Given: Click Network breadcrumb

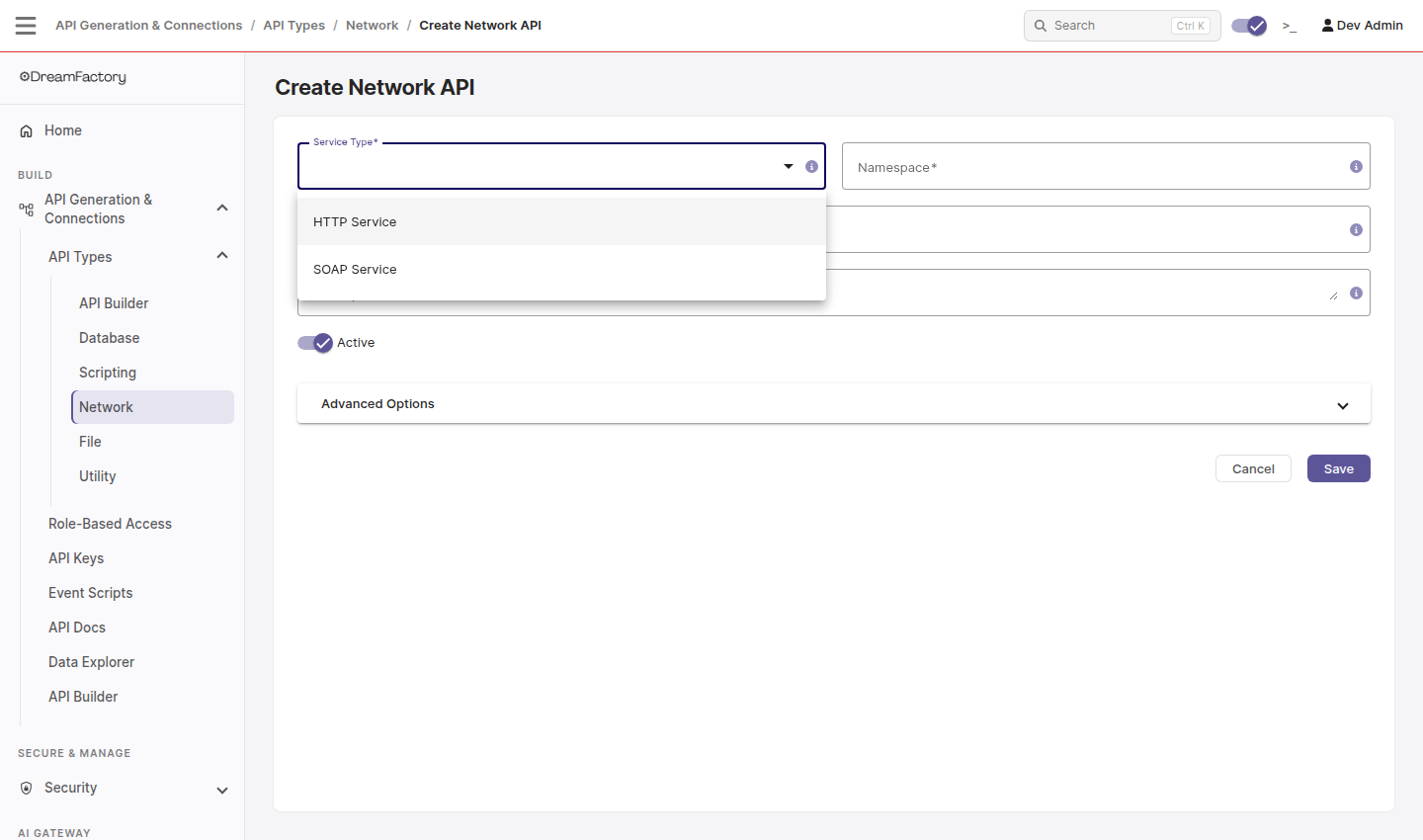Looking at the screenshot, I should tap(372, 26).
